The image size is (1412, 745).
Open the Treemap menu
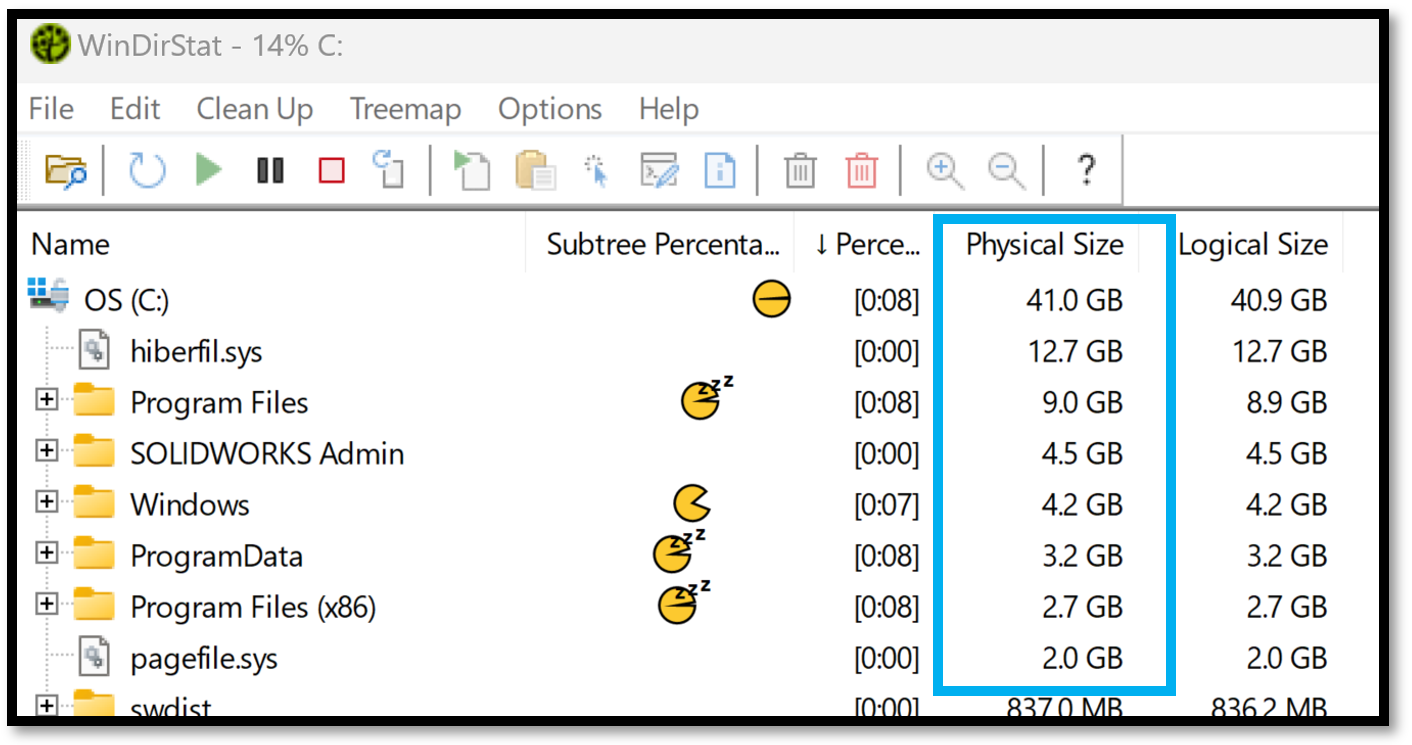coord(405,109)
